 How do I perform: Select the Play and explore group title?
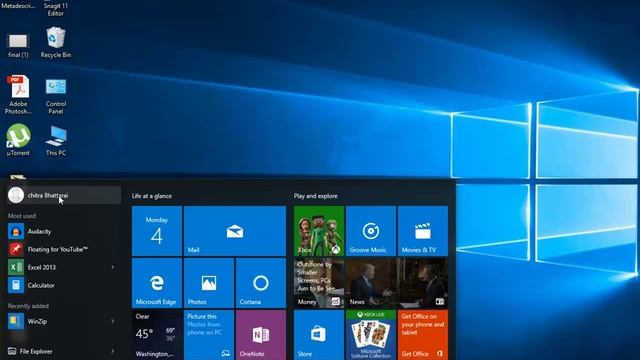pyautogui.click(x=316, y=196)
